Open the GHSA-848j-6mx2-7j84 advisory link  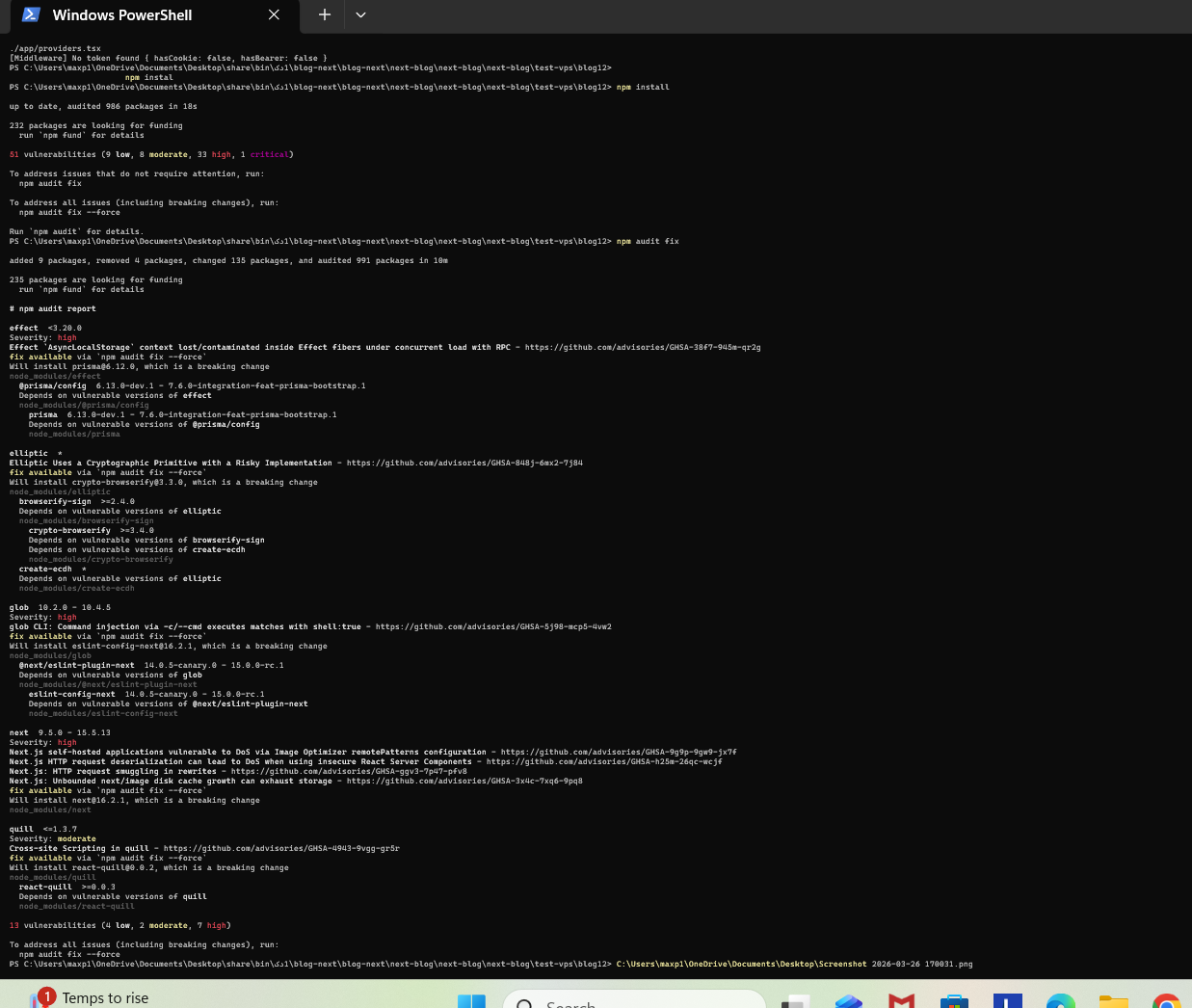[x=464, y=463]
